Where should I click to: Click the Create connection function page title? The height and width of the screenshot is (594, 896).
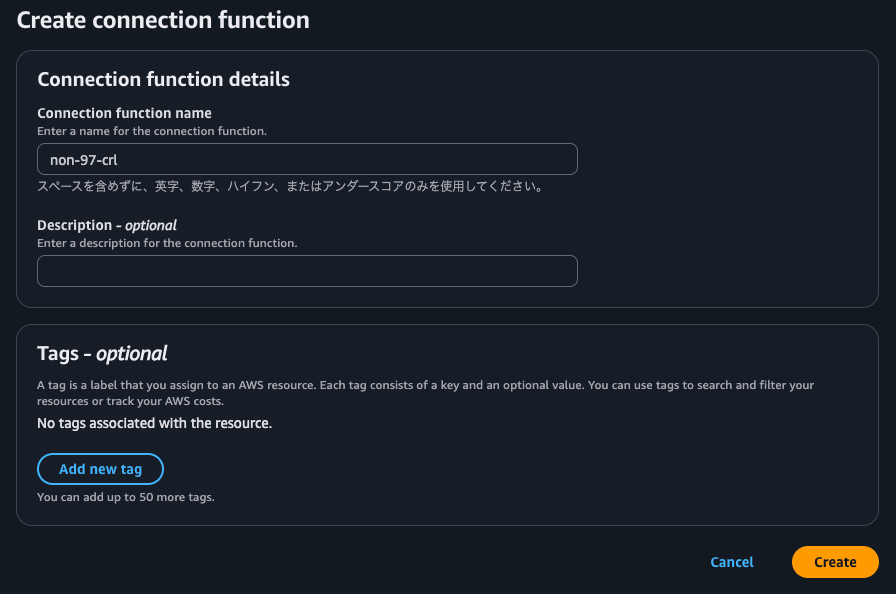tap(163, 19)
